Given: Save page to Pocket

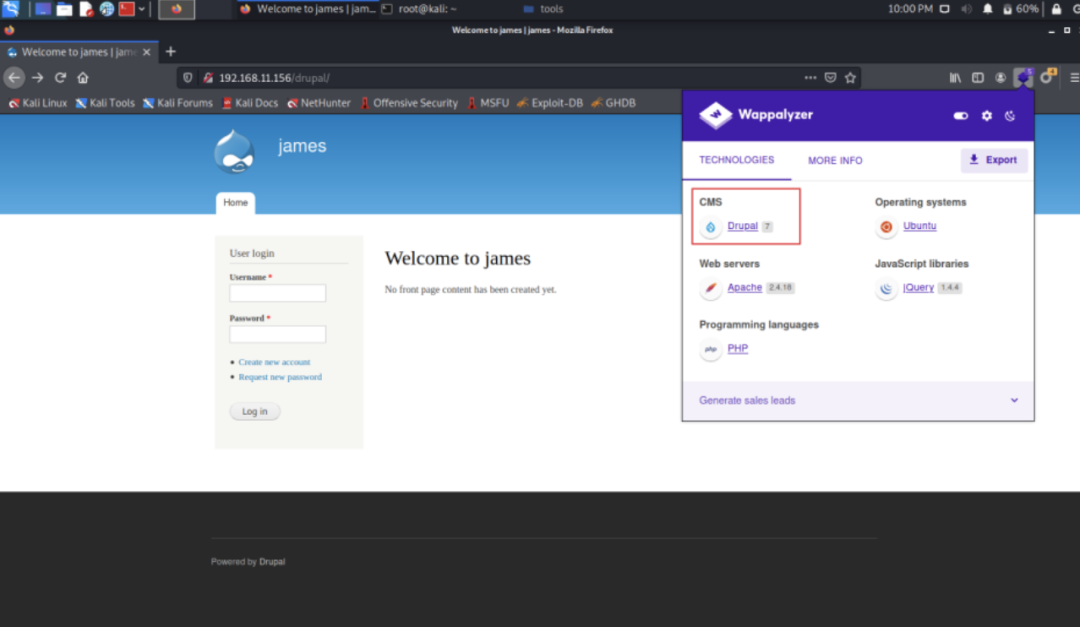Looking at the screenshot, I should (x=831, y=78).
